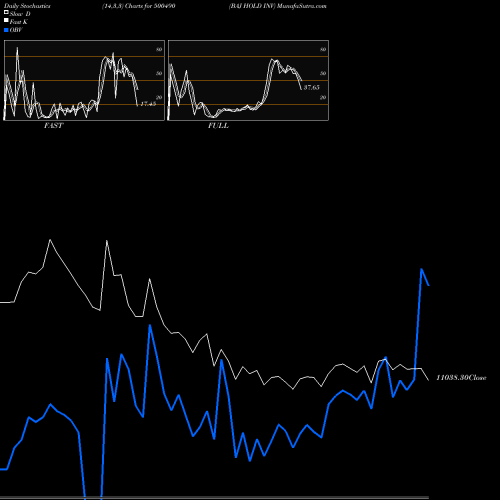Click the '(BAJ HOLD INV)' text in header
This screenshot has height=500, width=500.
(x=252, y=6)
